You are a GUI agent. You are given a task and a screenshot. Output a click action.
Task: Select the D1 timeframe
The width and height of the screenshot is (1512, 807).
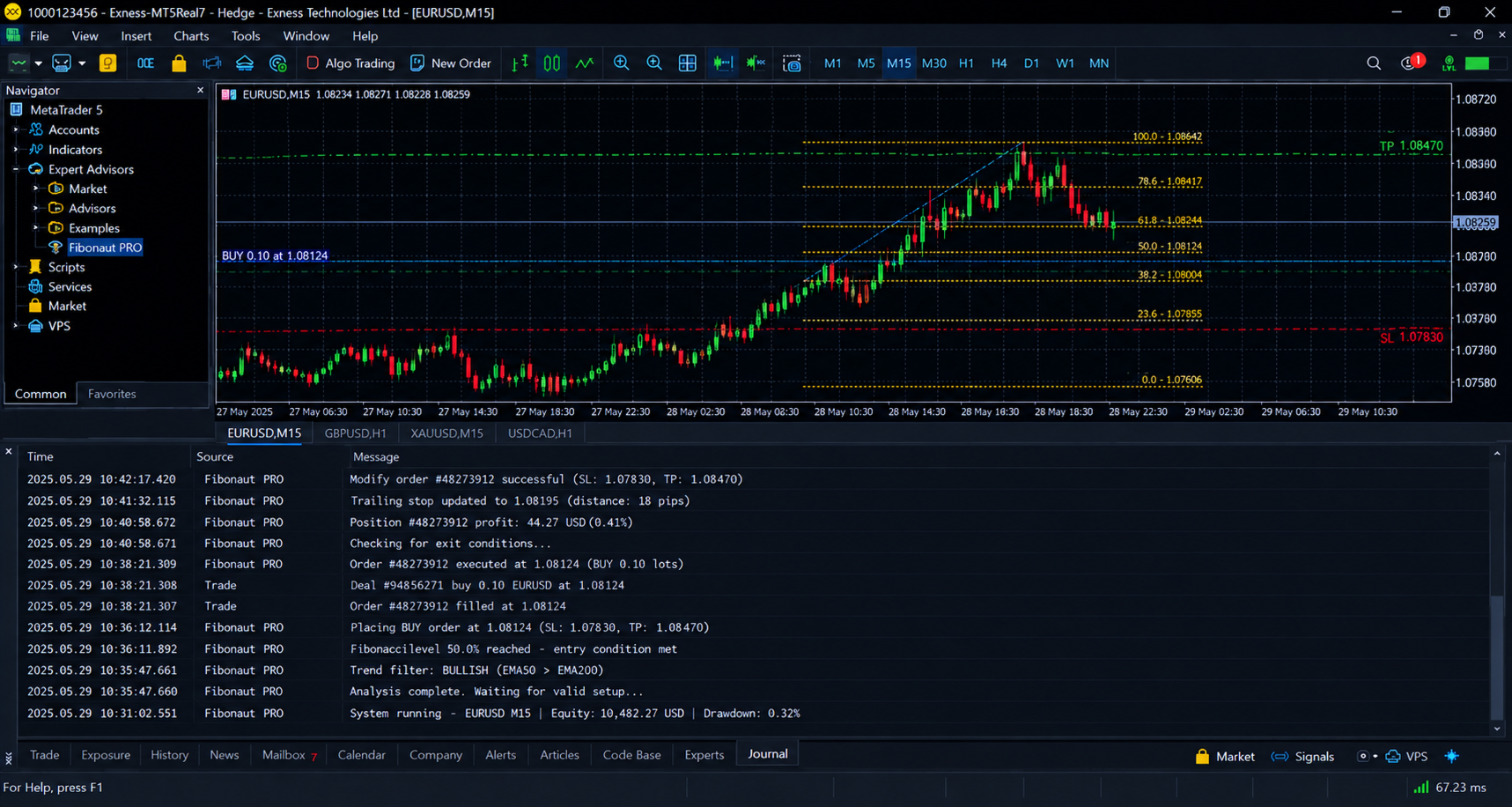pos(1031,63)
